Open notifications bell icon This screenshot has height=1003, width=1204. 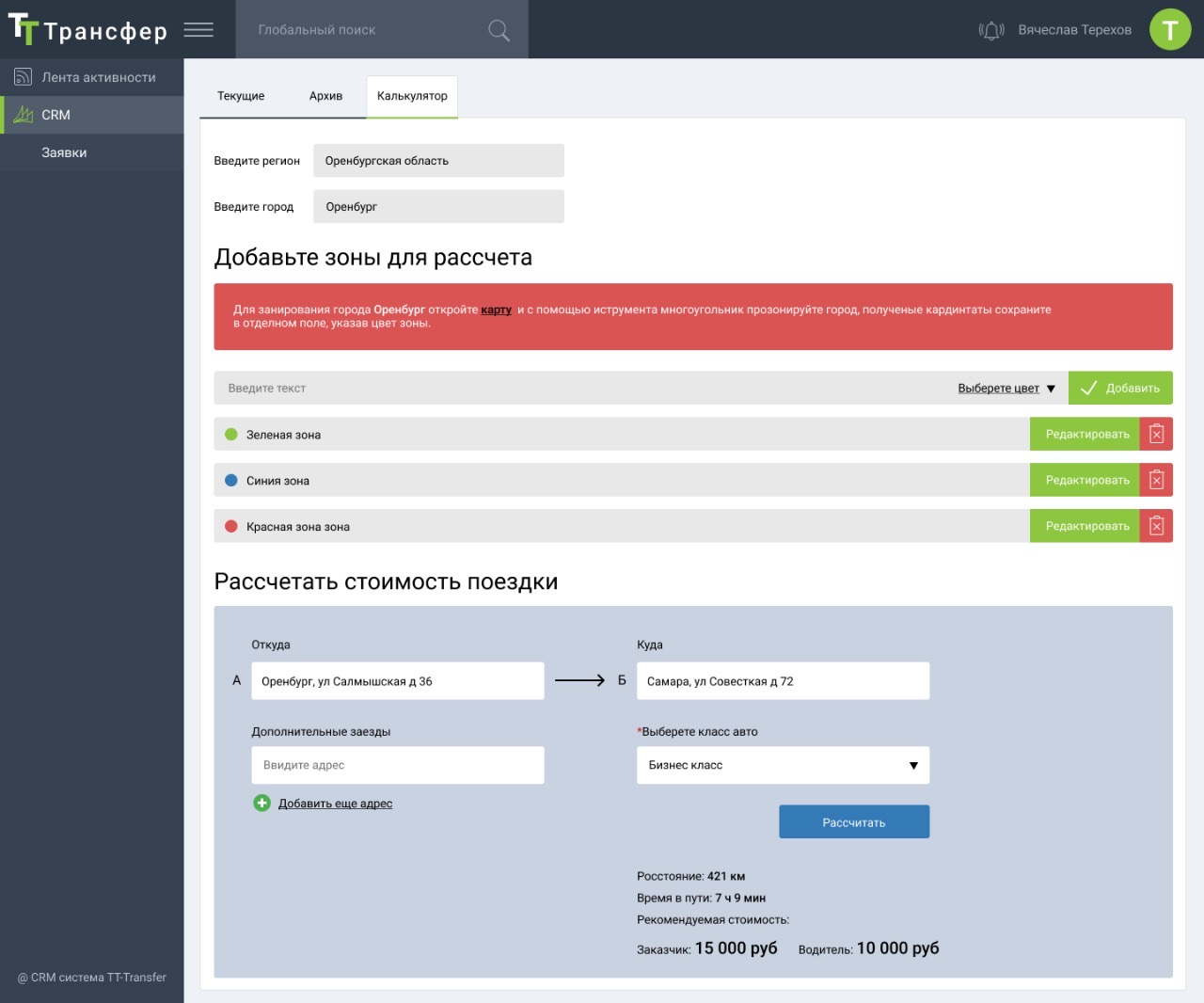[x=991, y=30]
